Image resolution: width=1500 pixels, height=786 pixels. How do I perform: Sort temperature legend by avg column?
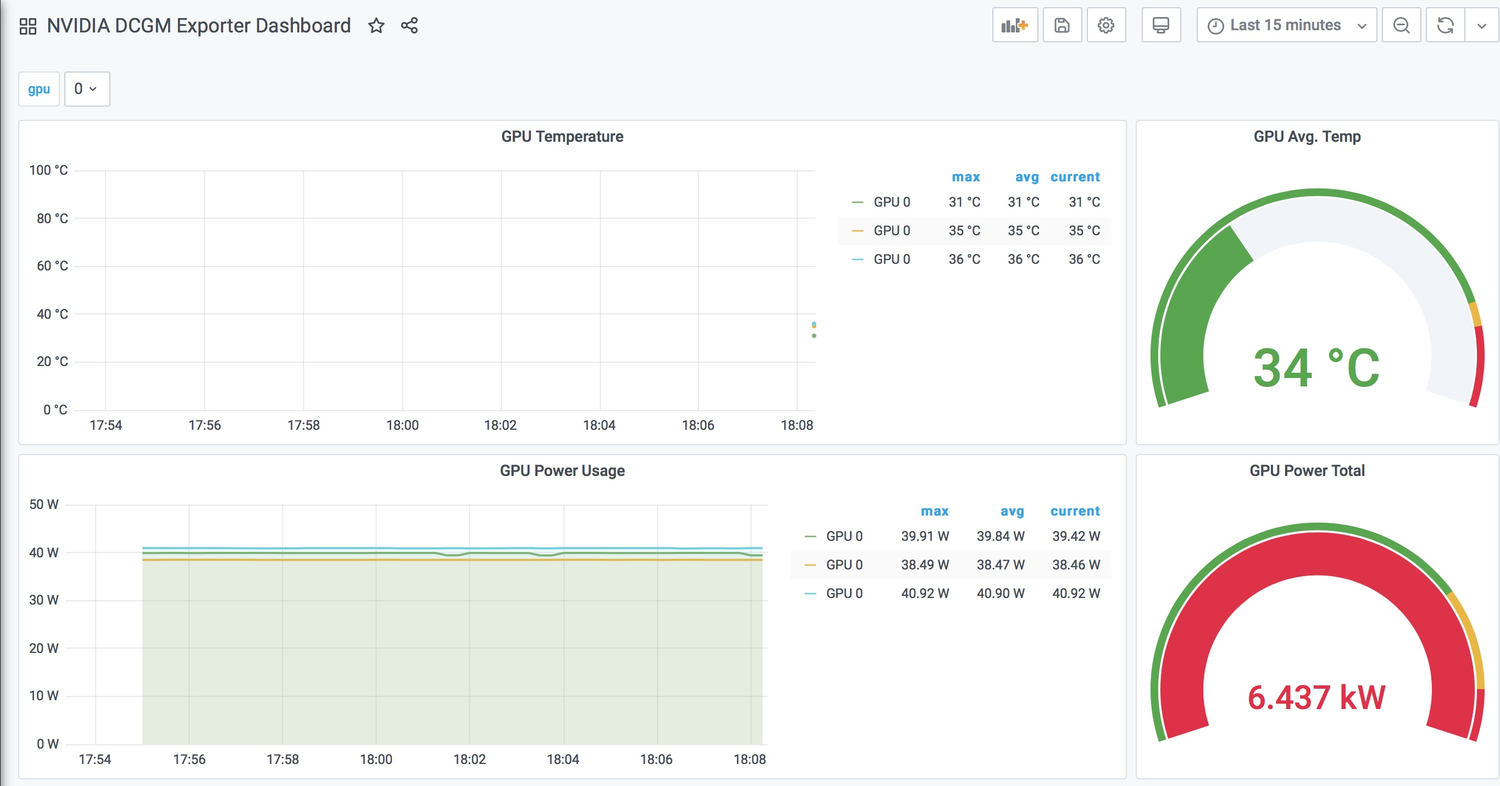pyautogui.click(x=1027, y=177)
